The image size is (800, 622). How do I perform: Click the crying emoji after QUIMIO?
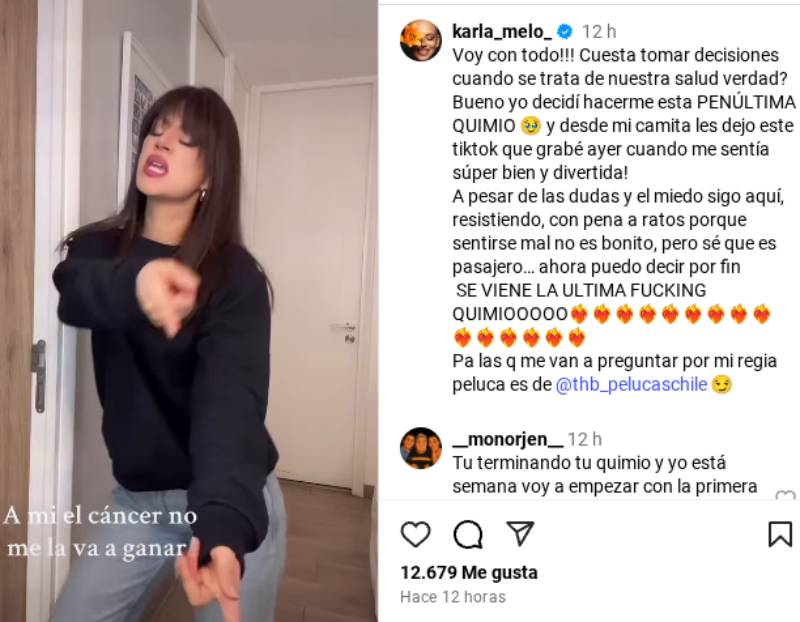point(531,126)
